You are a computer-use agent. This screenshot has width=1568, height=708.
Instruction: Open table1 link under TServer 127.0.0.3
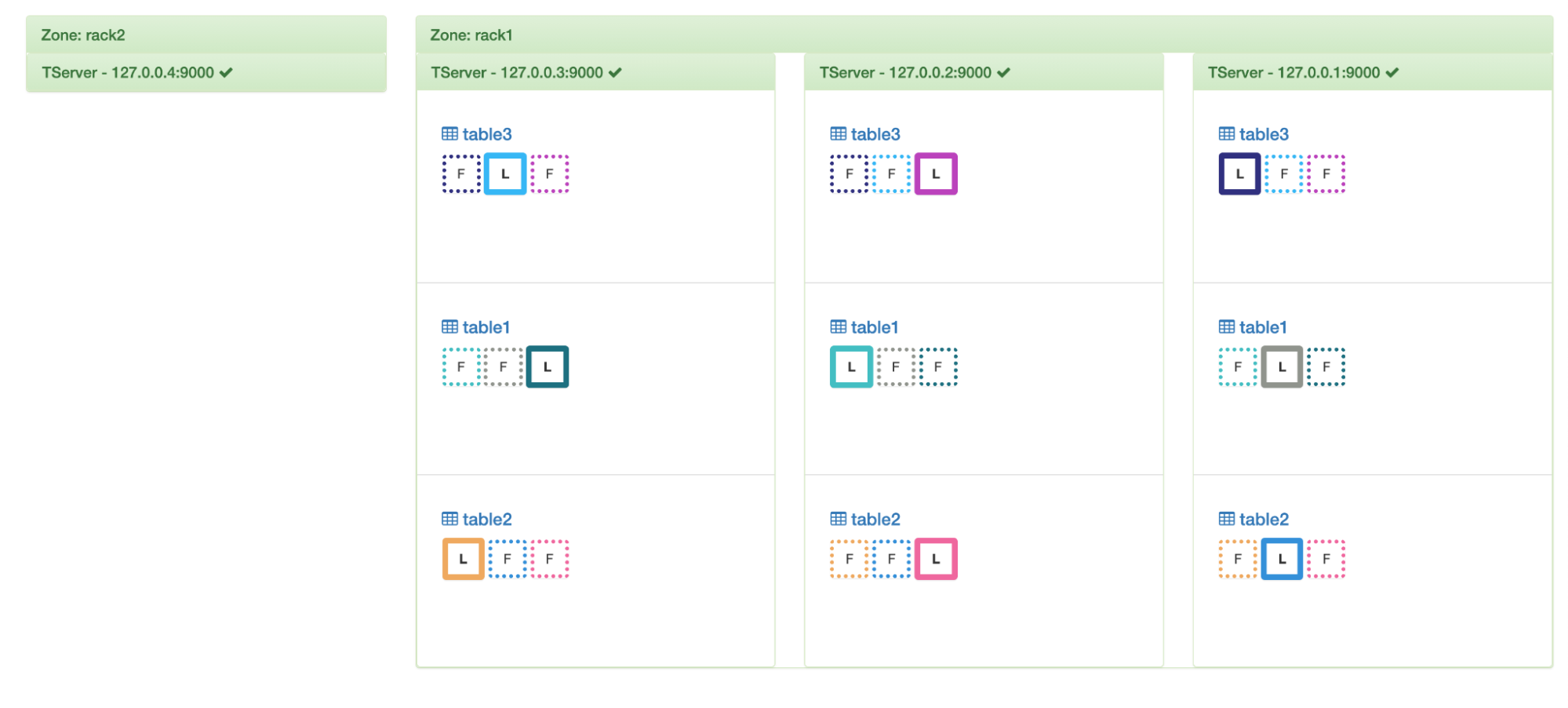point(486,327)
